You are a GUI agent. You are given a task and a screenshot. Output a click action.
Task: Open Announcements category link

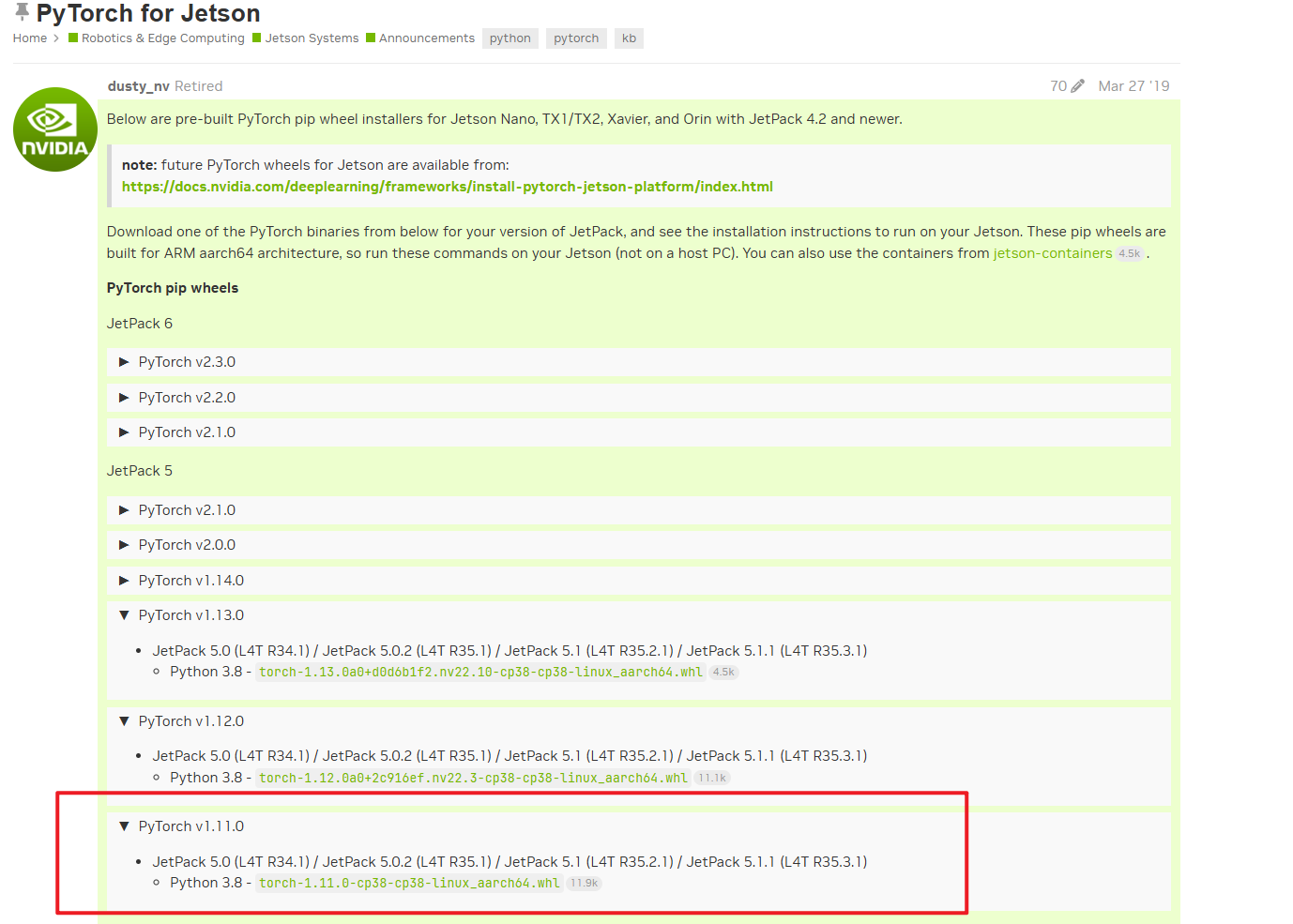pos(427,38)
